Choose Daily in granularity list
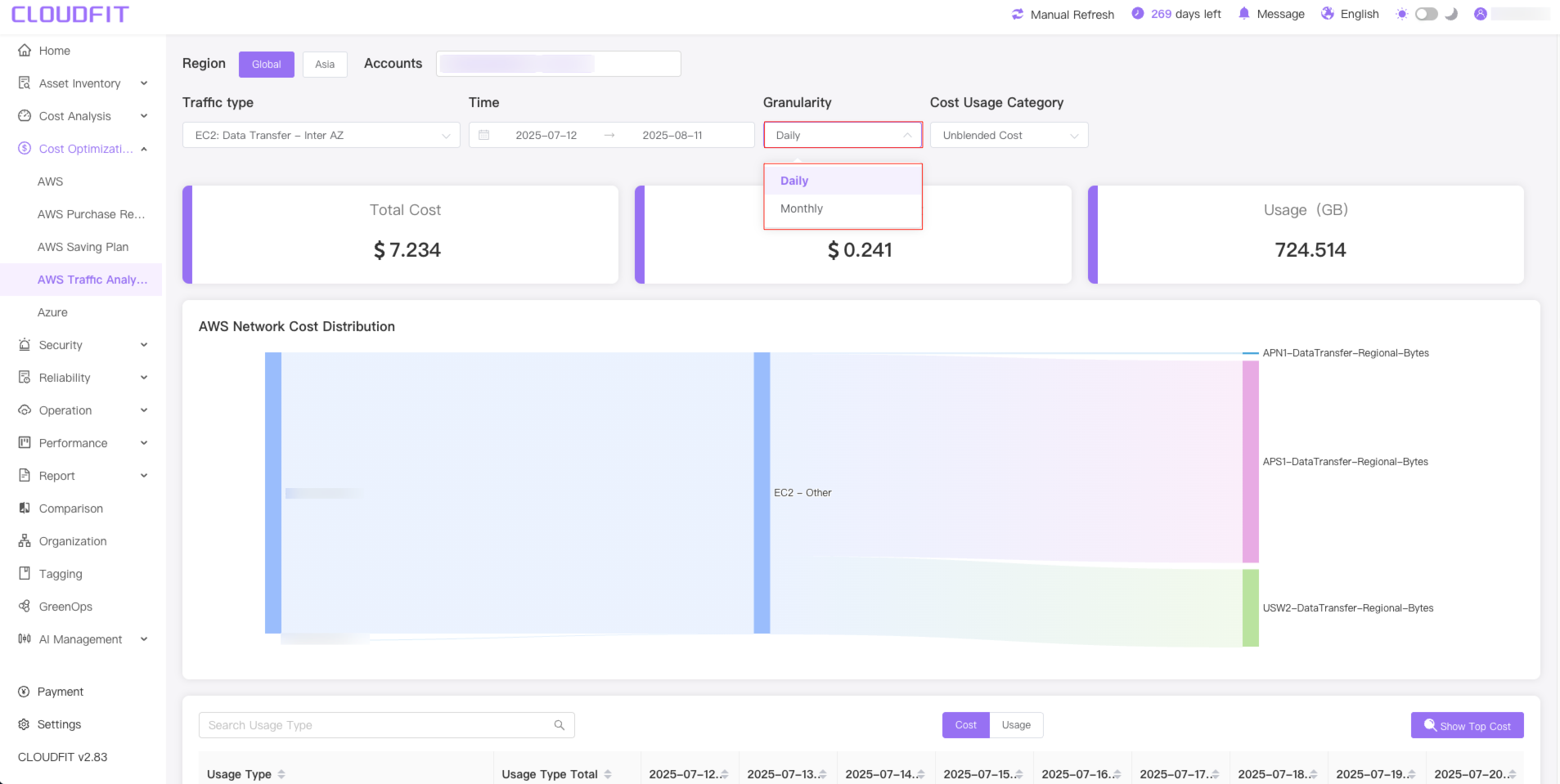The width and height of the screenshot is (1560, 784). pos(843,181)
